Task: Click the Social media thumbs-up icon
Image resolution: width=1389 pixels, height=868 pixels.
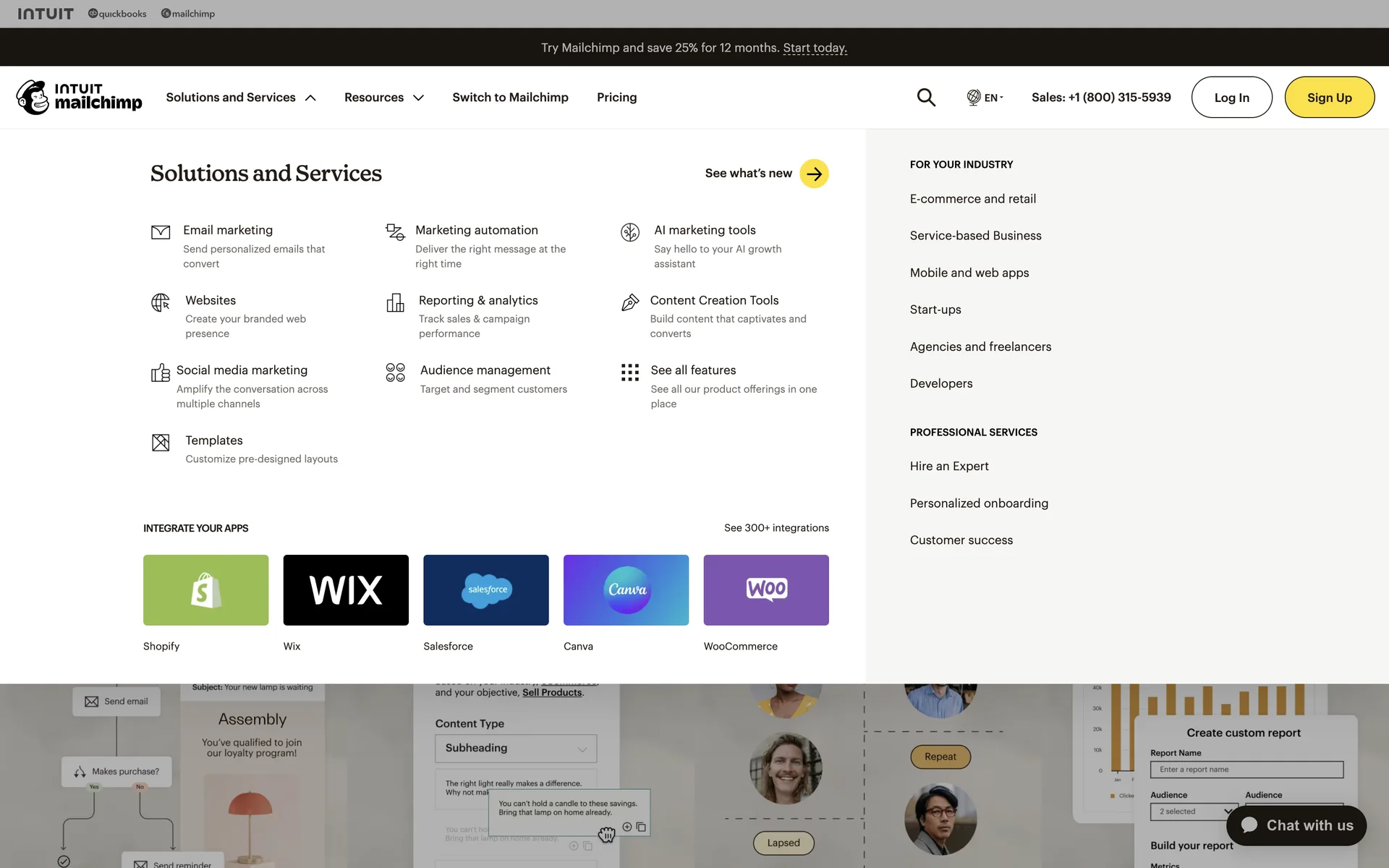Action: (161, 373)
